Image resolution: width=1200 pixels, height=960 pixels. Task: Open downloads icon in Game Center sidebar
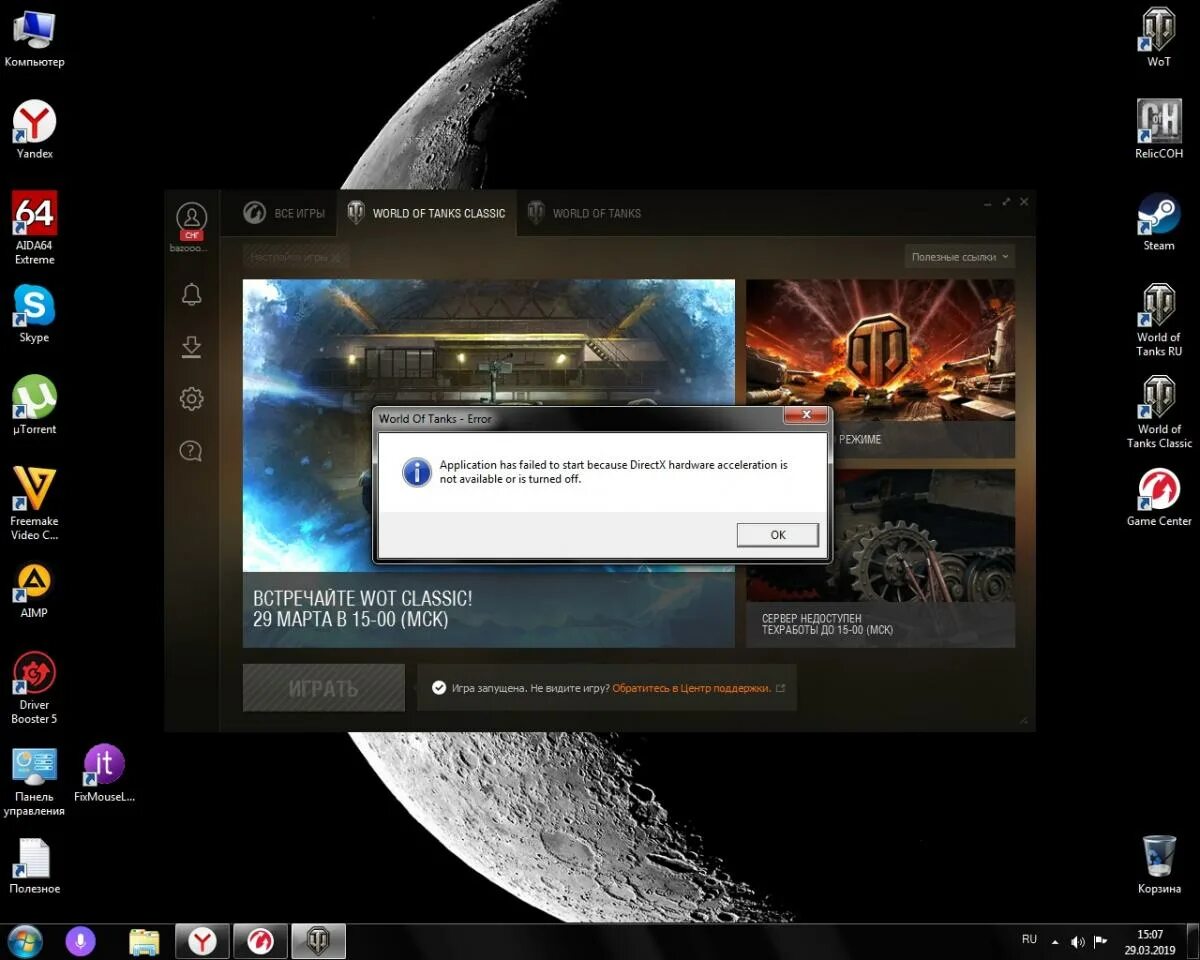[191, 346]
